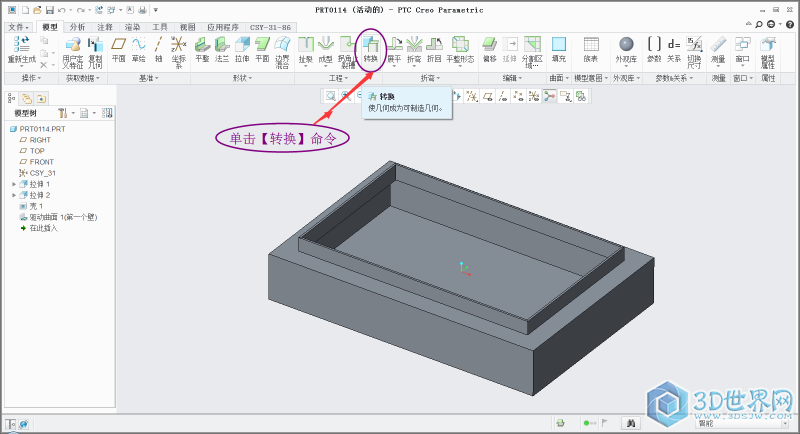Select 复制几何 (Copy Geometry) tool

pos(95,52)
